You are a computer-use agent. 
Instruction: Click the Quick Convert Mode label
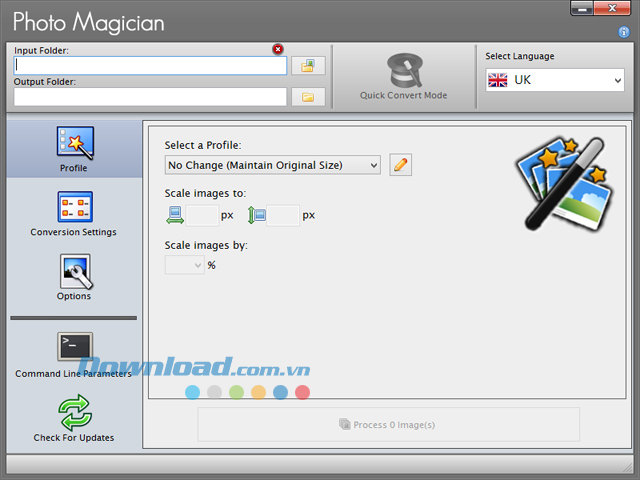click(x=403, y=96)
